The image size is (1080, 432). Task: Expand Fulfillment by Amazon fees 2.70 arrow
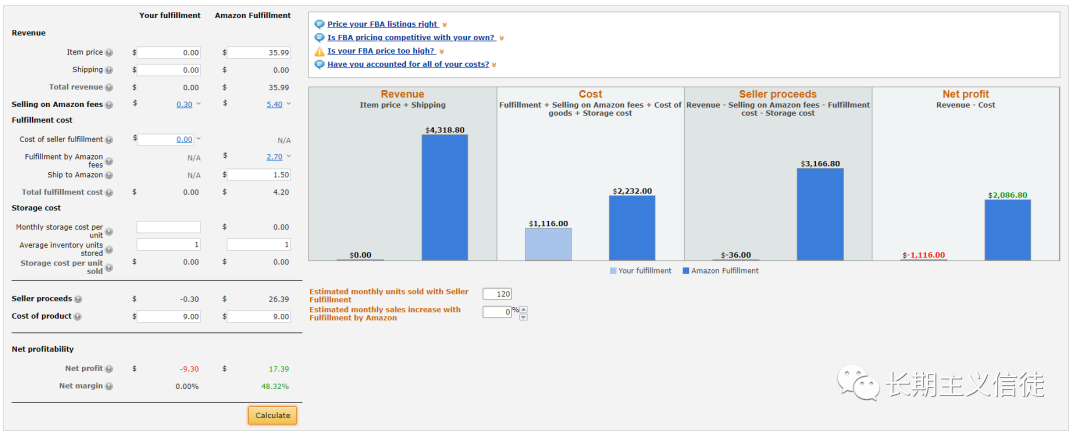coord(289,156)
